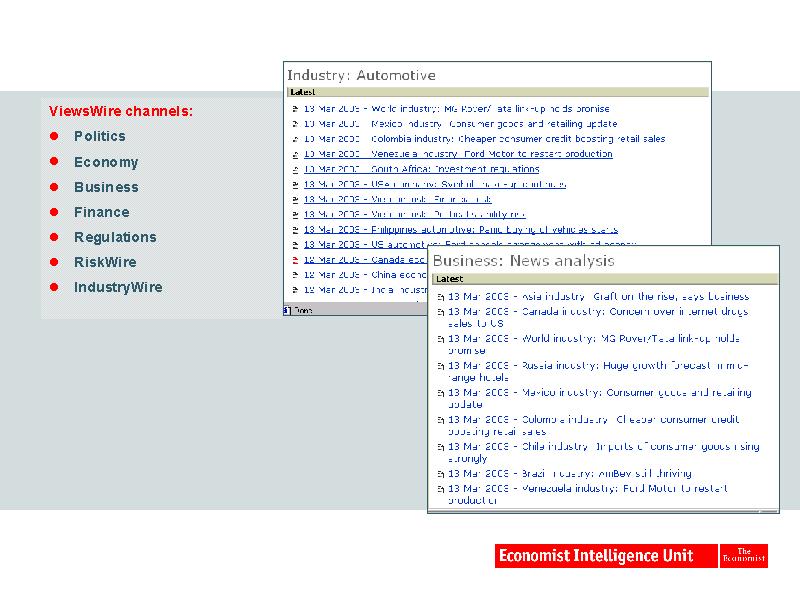800x600 pixels.
Task: Open the India industry link in Automotive list
Action: tap(365, 290)
